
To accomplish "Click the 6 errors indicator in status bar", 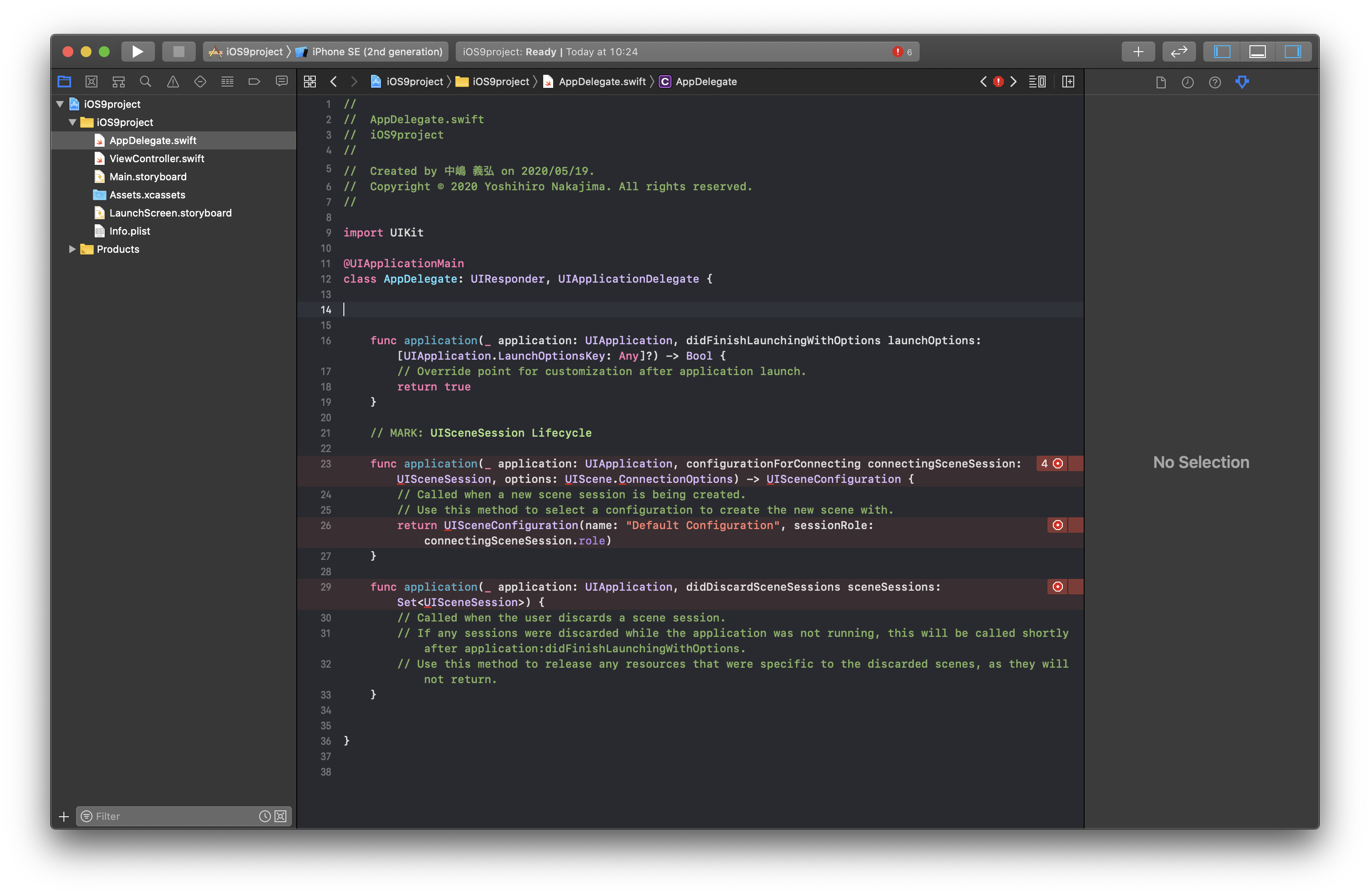I will click(902, 52).
